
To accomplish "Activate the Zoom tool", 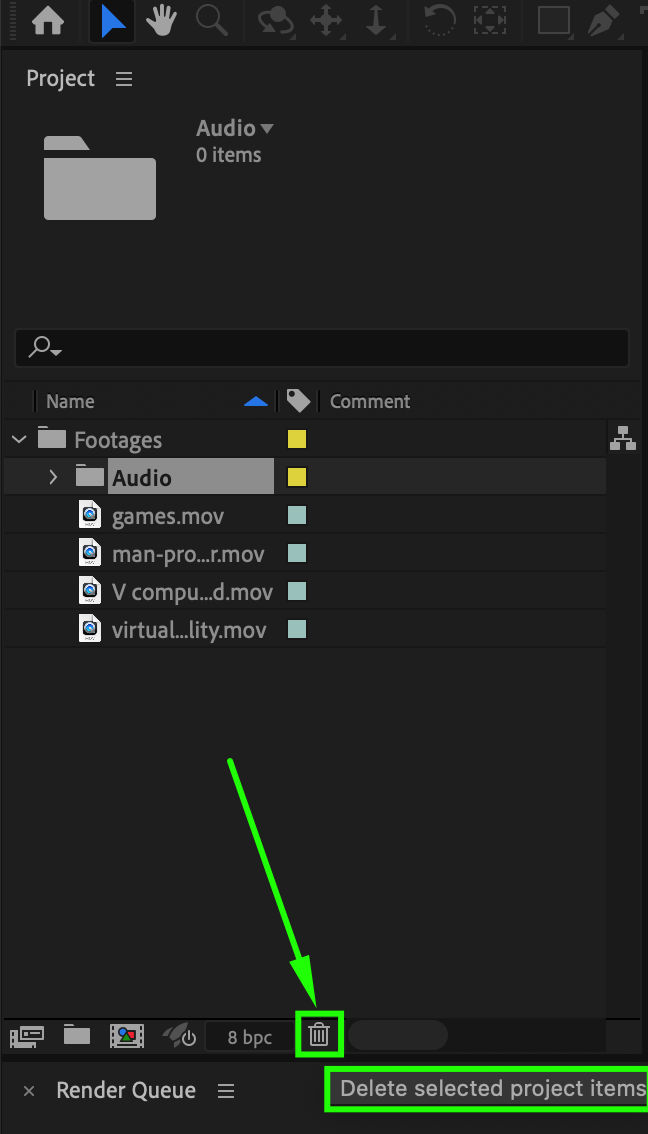I will [x=211, y=22].
